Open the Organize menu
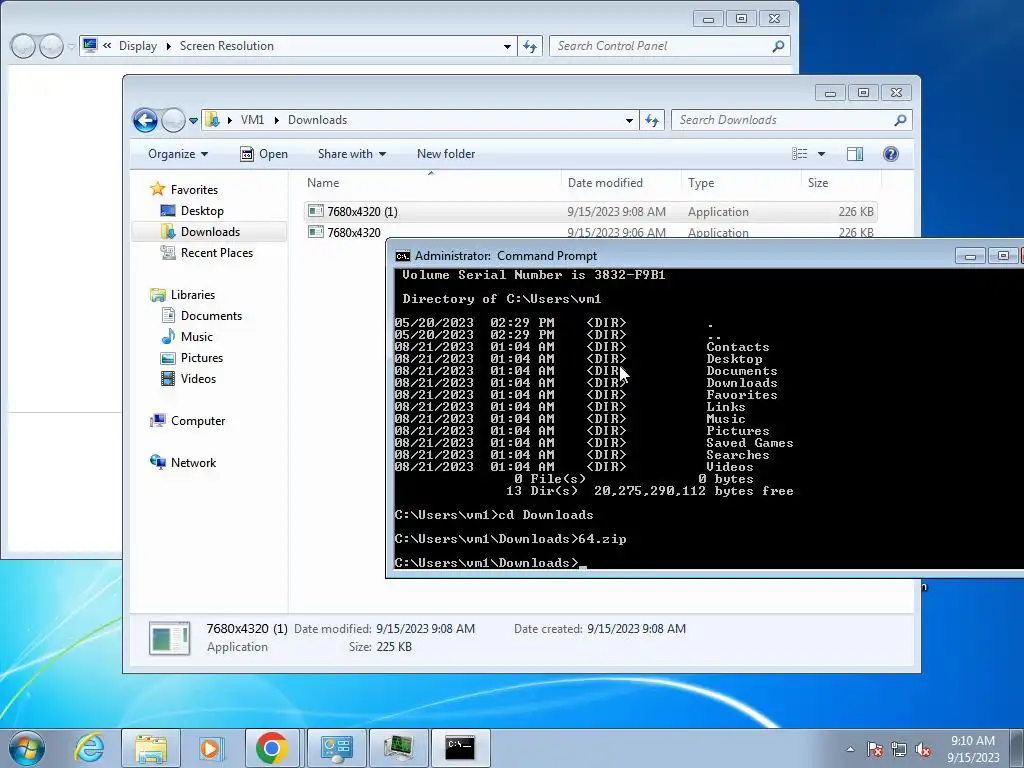This screenshot has width=1024, height=768. pos(178,154)
